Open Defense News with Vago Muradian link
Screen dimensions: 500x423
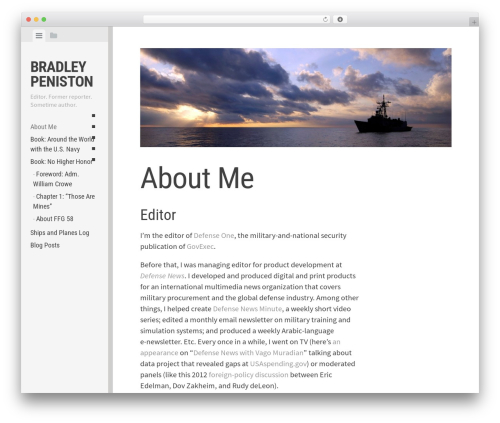click(248, 353)
